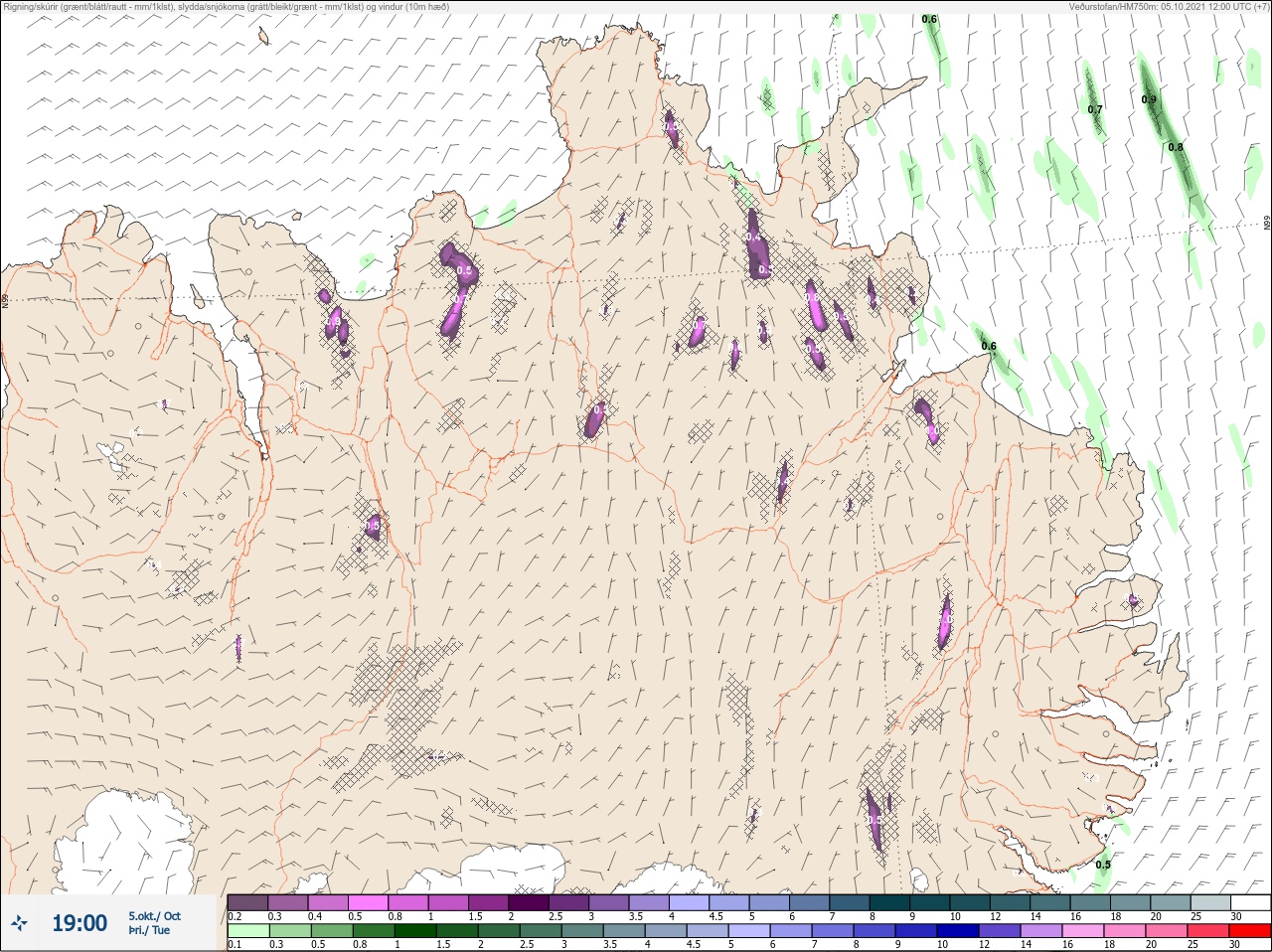The height and width of the screenshot is (952, 1272).
Task: Select the bottom-row dark green swatch starting at 1
Action: (413, 931)
